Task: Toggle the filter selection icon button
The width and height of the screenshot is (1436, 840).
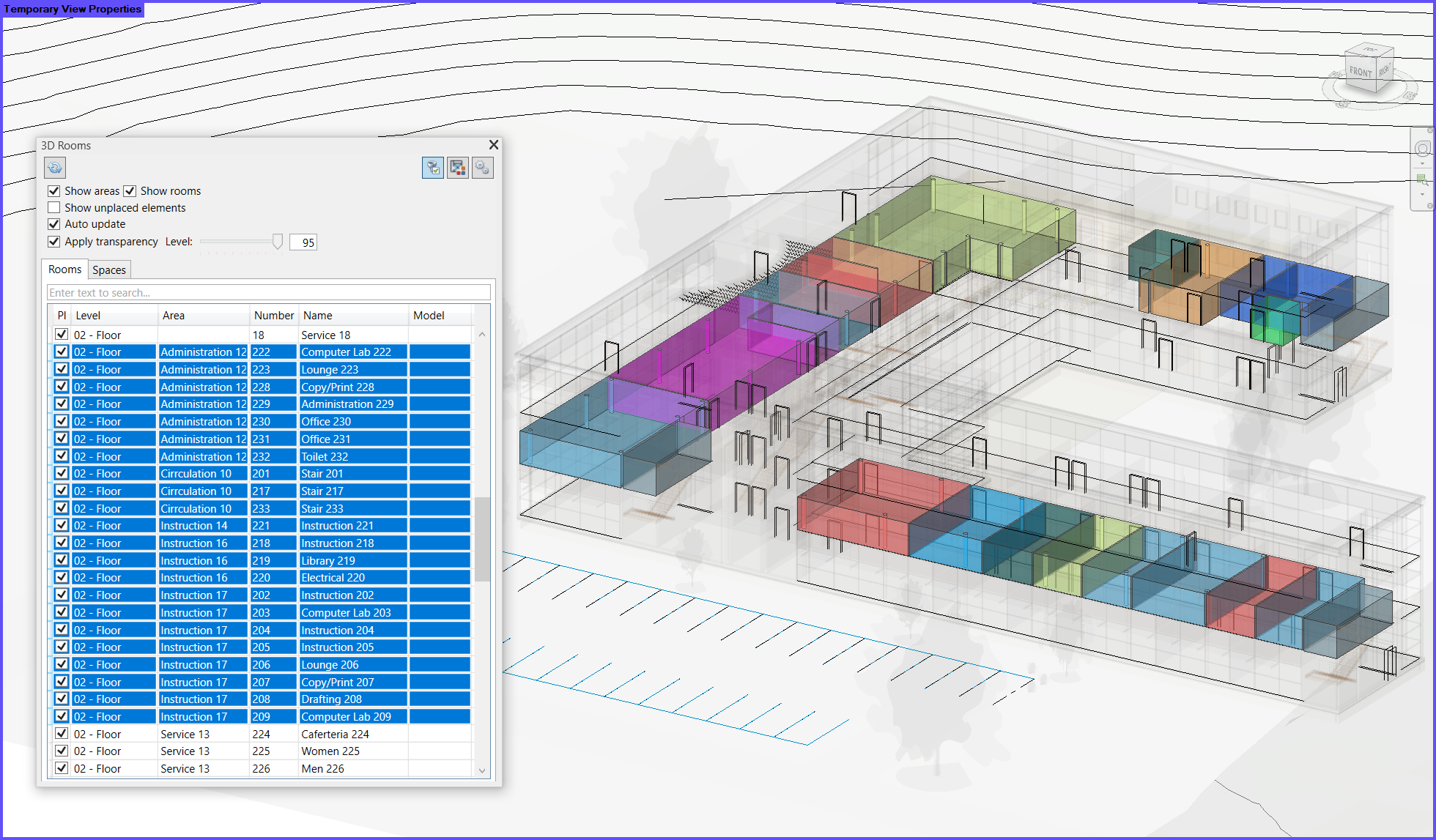Action: tap(433, 168)
